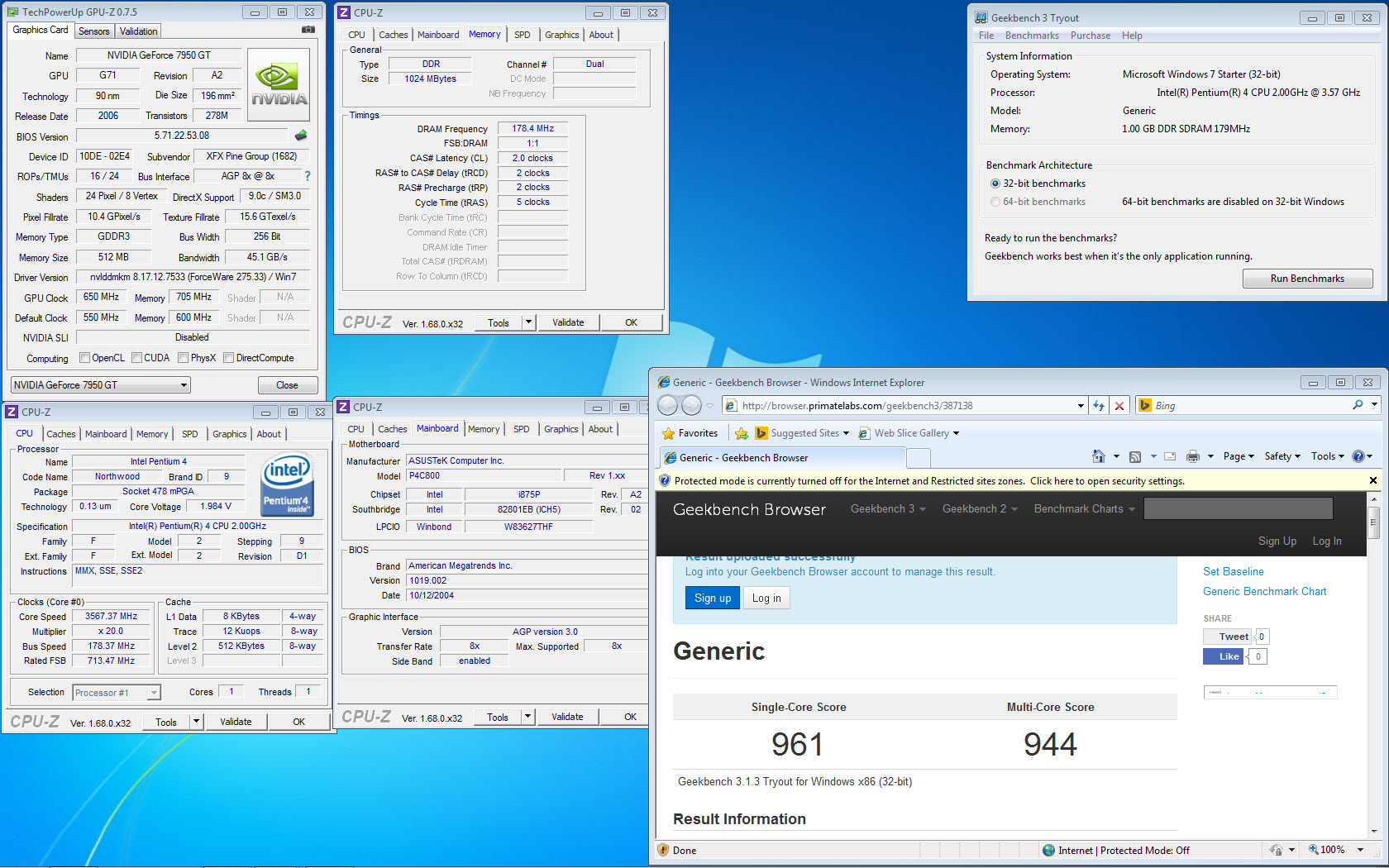
Task: Click Validate in CPU-Z Memory window
Action: click(x=568, y=322)
